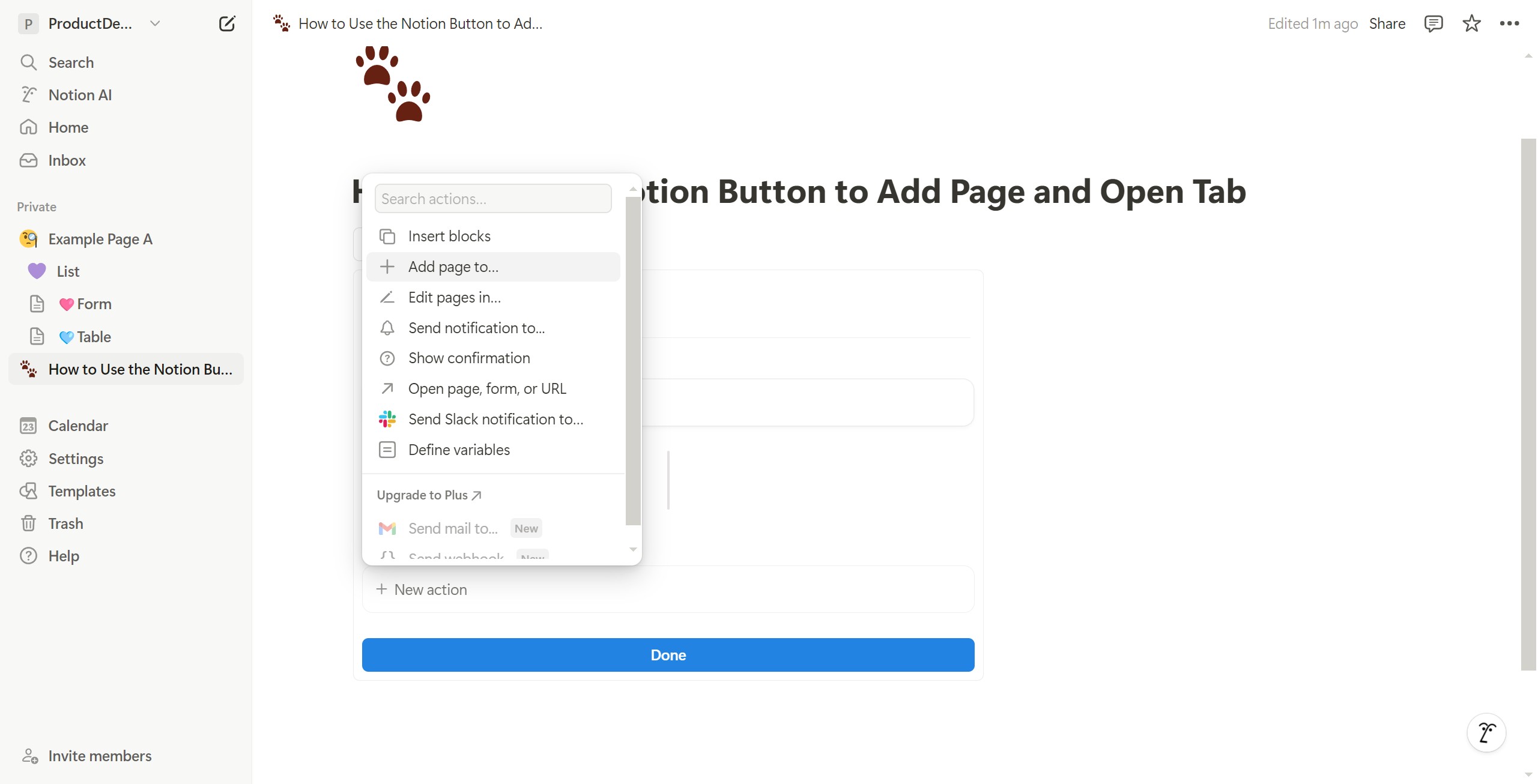Image resolution: width=1538 pixels, height=784 pixels.
Task: Choose Open page, form, or URL action
Action: click(493, 388)
